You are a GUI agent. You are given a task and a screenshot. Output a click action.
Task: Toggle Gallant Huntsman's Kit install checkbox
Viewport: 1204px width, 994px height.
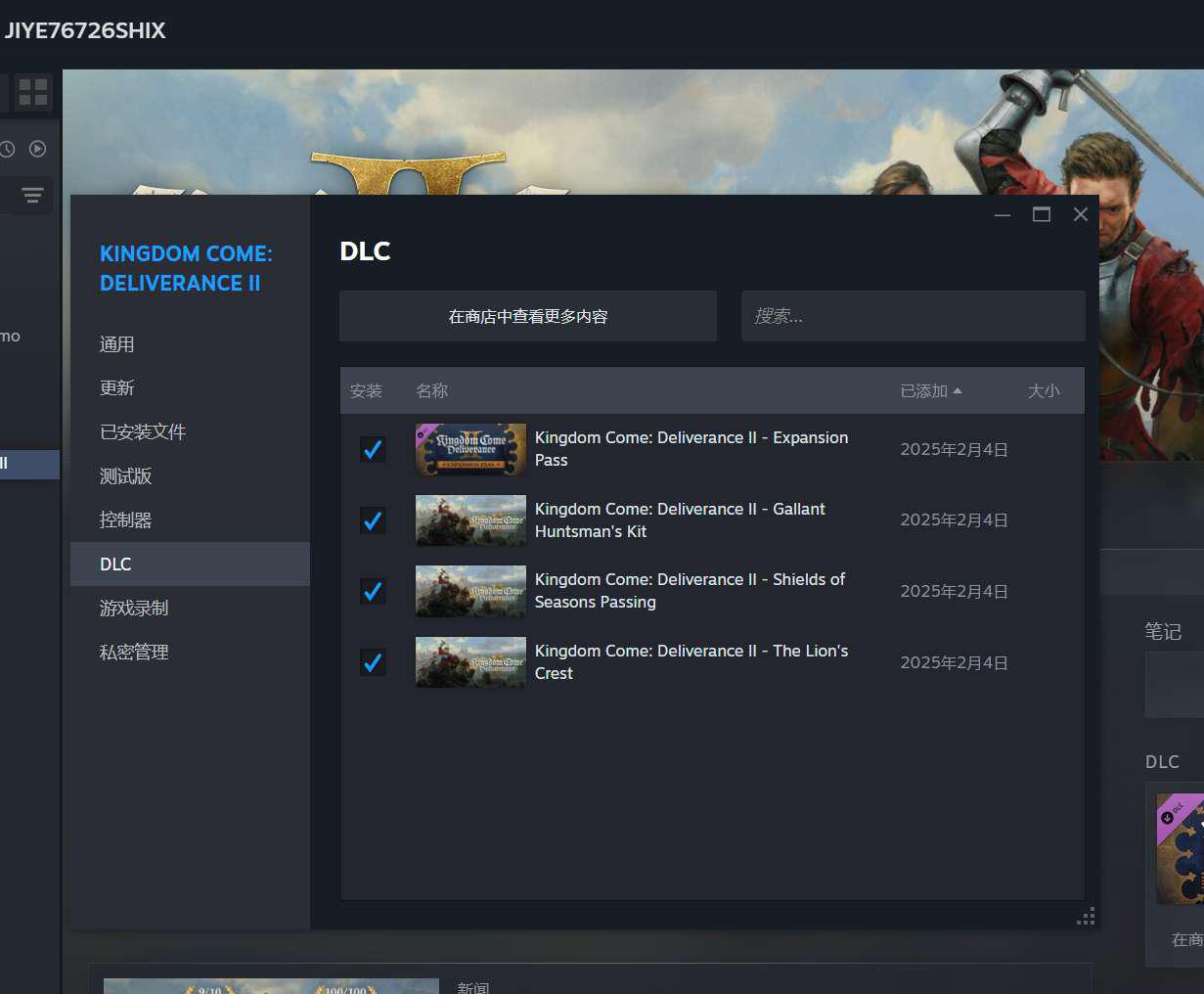(x=373, y=520)
